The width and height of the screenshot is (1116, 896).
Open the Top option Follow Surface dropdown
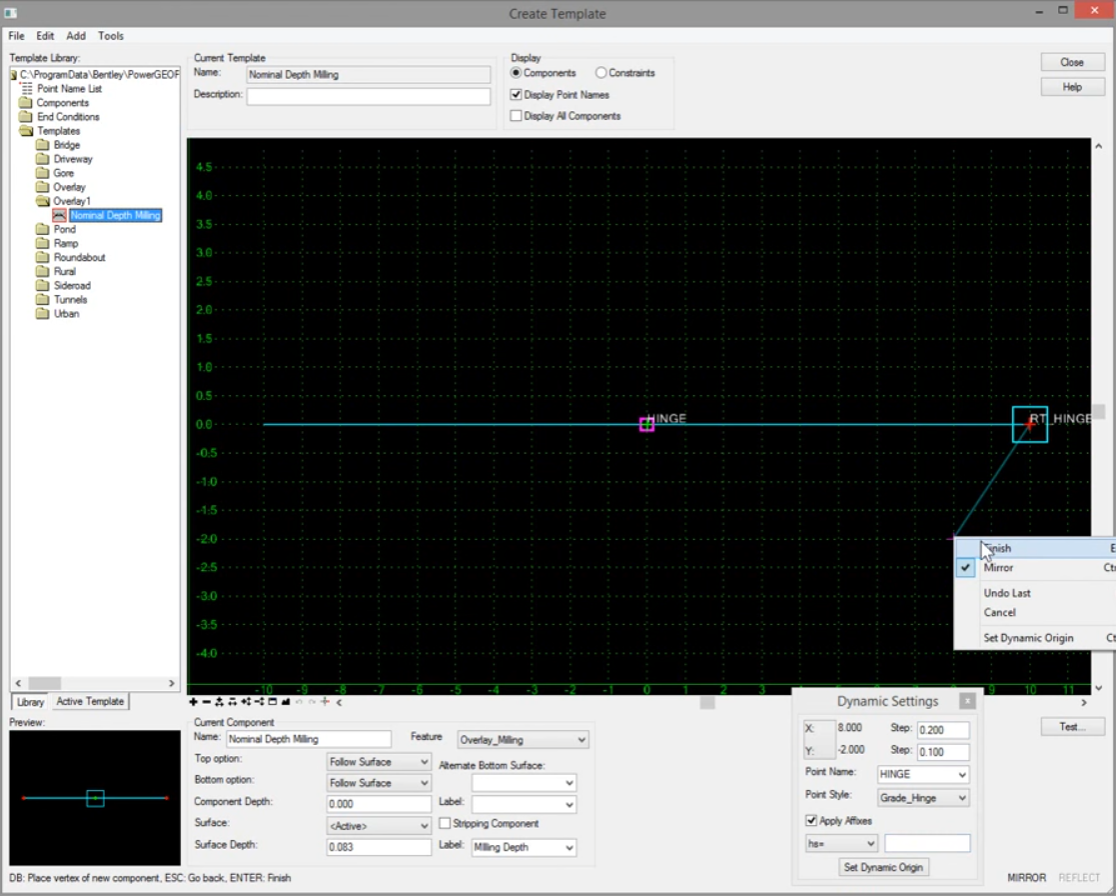coord(425,761)
